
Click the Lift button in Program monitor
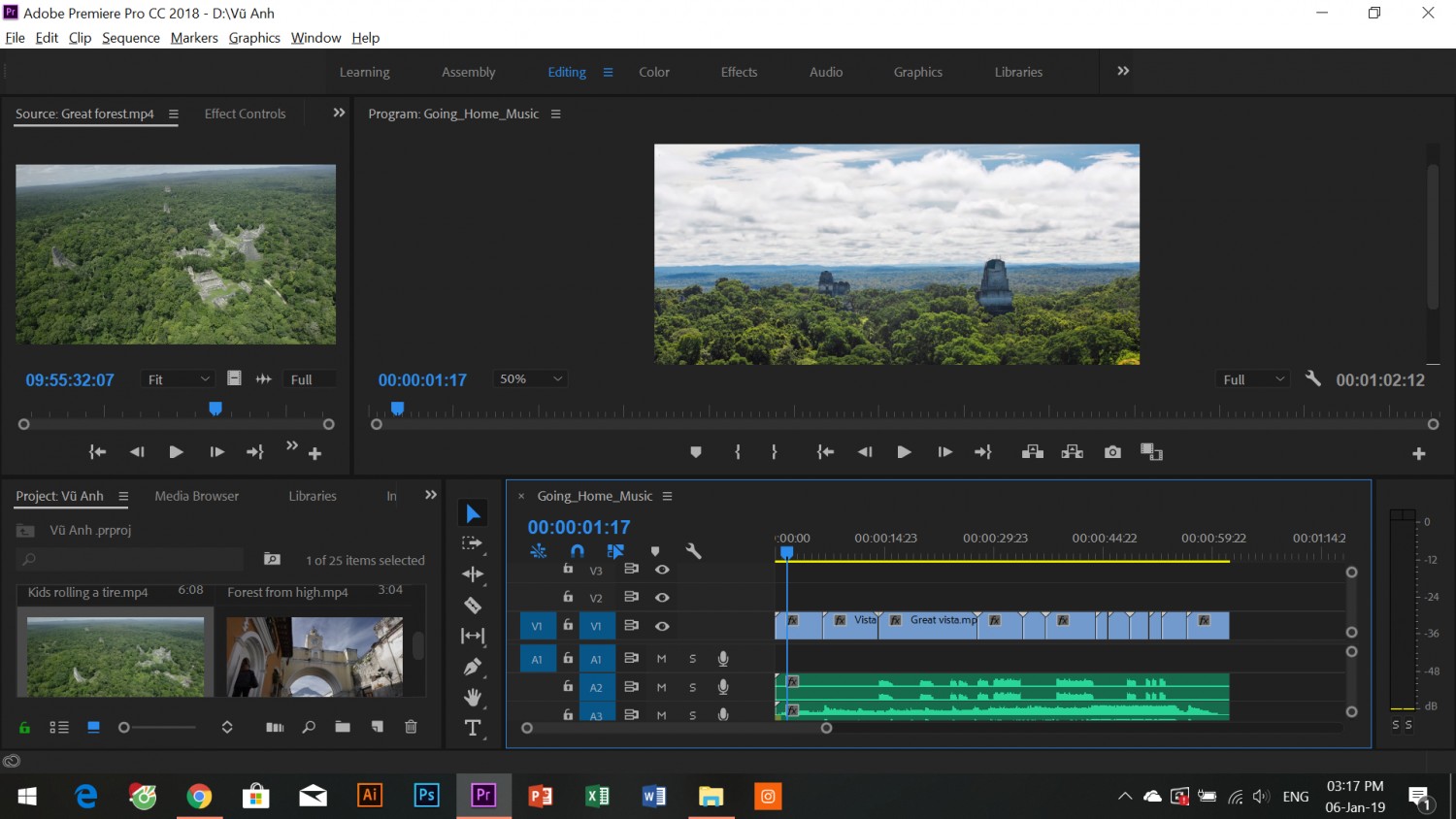(1033, 452)
